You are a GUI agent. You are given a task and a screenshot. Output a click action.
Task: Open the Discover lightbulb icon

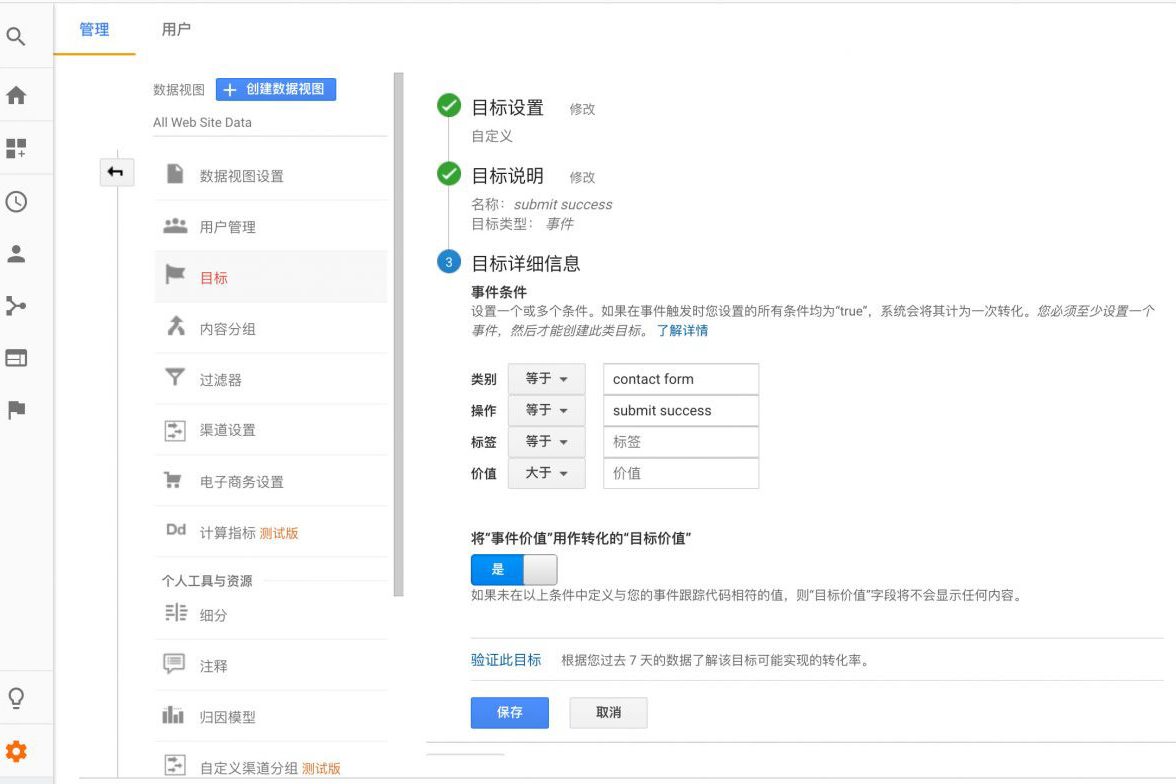(x=16, y=697)
